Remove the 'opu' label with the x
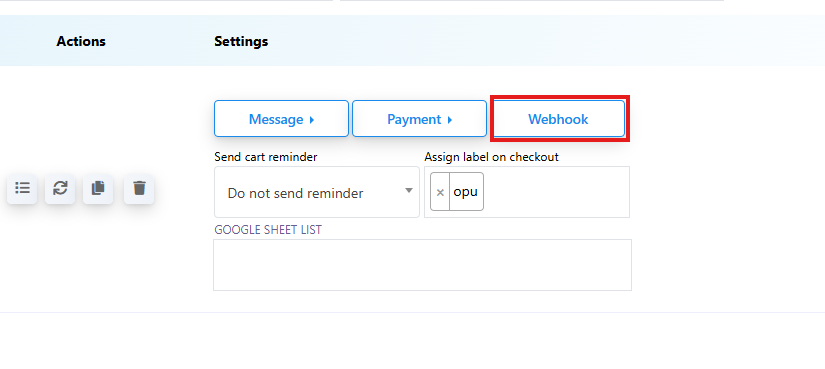This screenshot has height=369, width=825. (x=440, y=192)
